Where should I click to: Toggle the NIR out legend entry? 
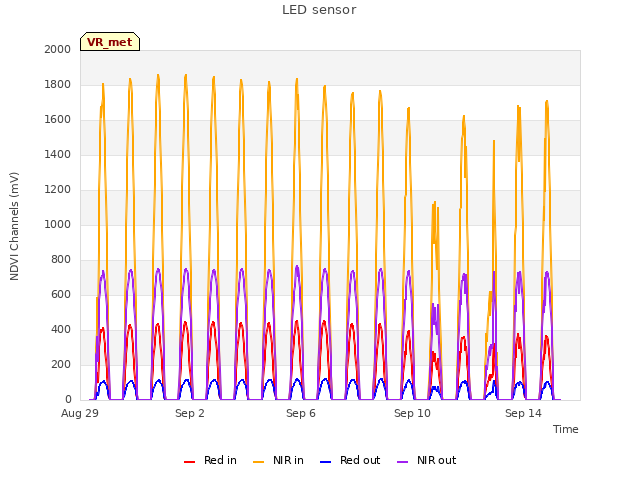point(427,460)
